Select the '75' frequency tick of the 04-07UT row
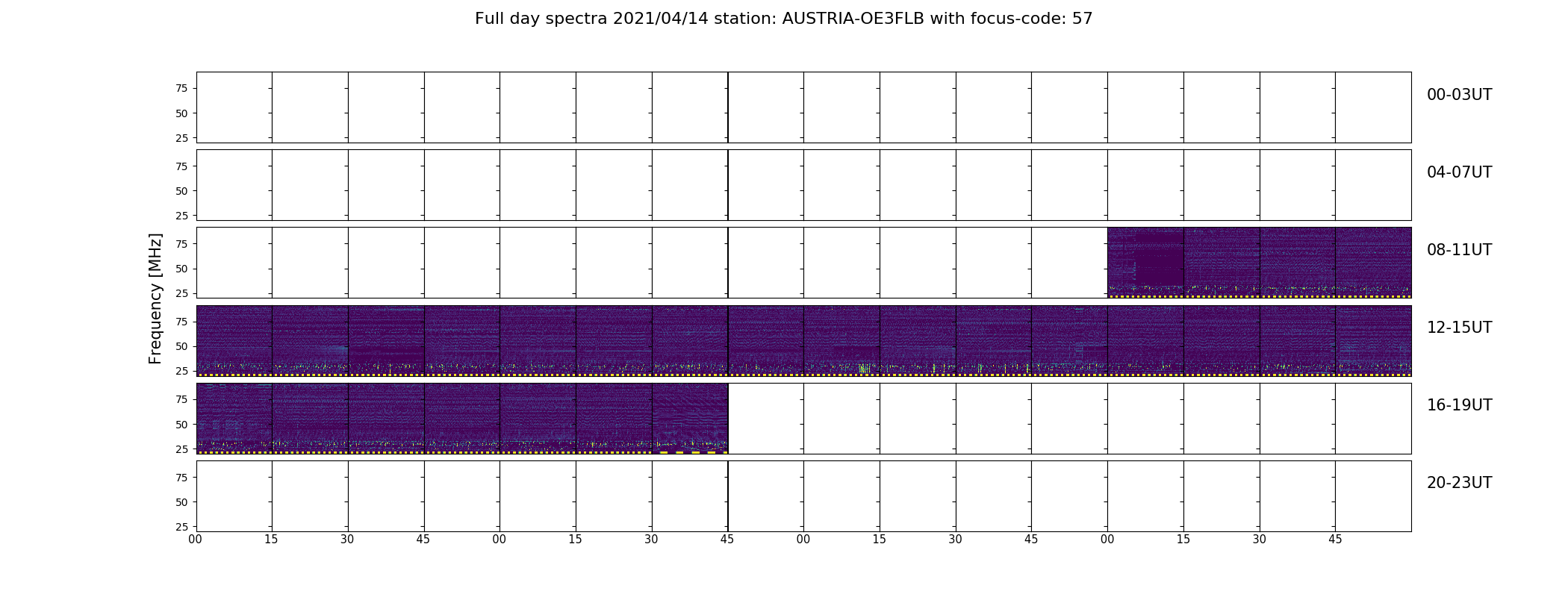Viewport: 1568px width, 597px height. (x=181, y=166)
